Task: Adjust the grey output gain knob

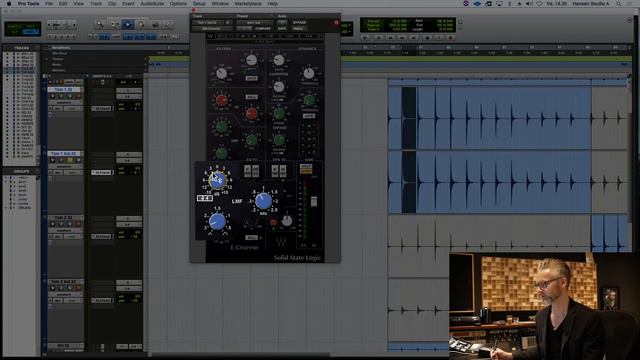Action: 287,220
